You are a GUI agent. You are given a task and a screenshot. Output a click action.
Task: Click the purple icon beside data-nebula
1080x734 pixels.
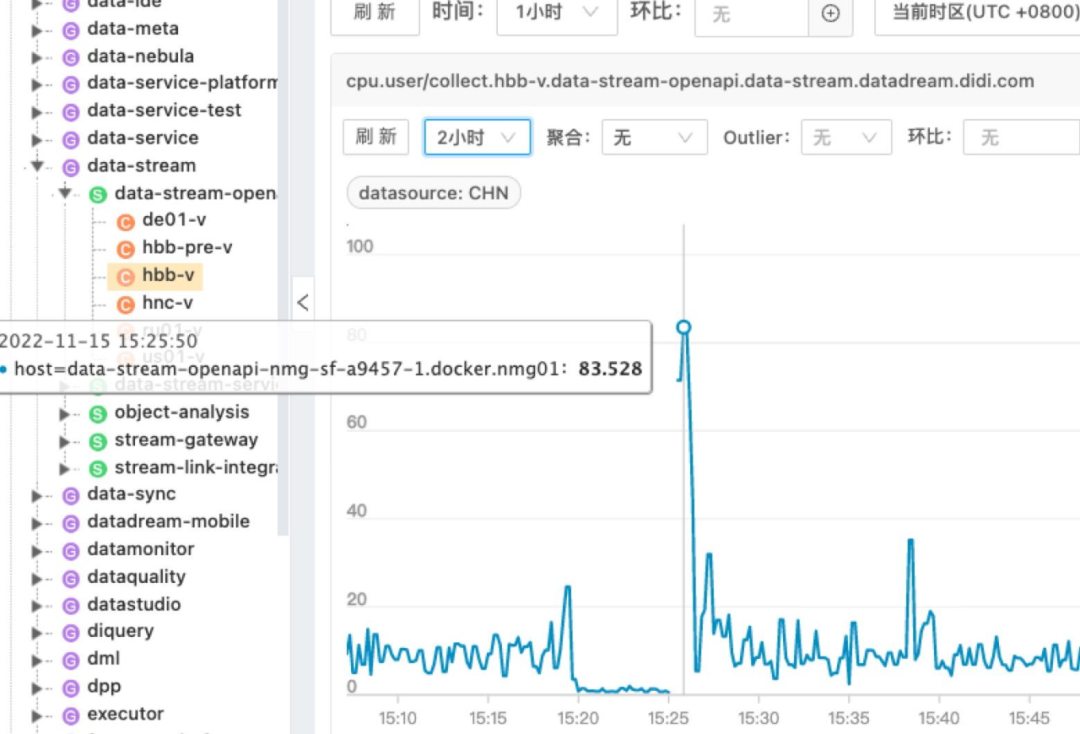[70, 57]
